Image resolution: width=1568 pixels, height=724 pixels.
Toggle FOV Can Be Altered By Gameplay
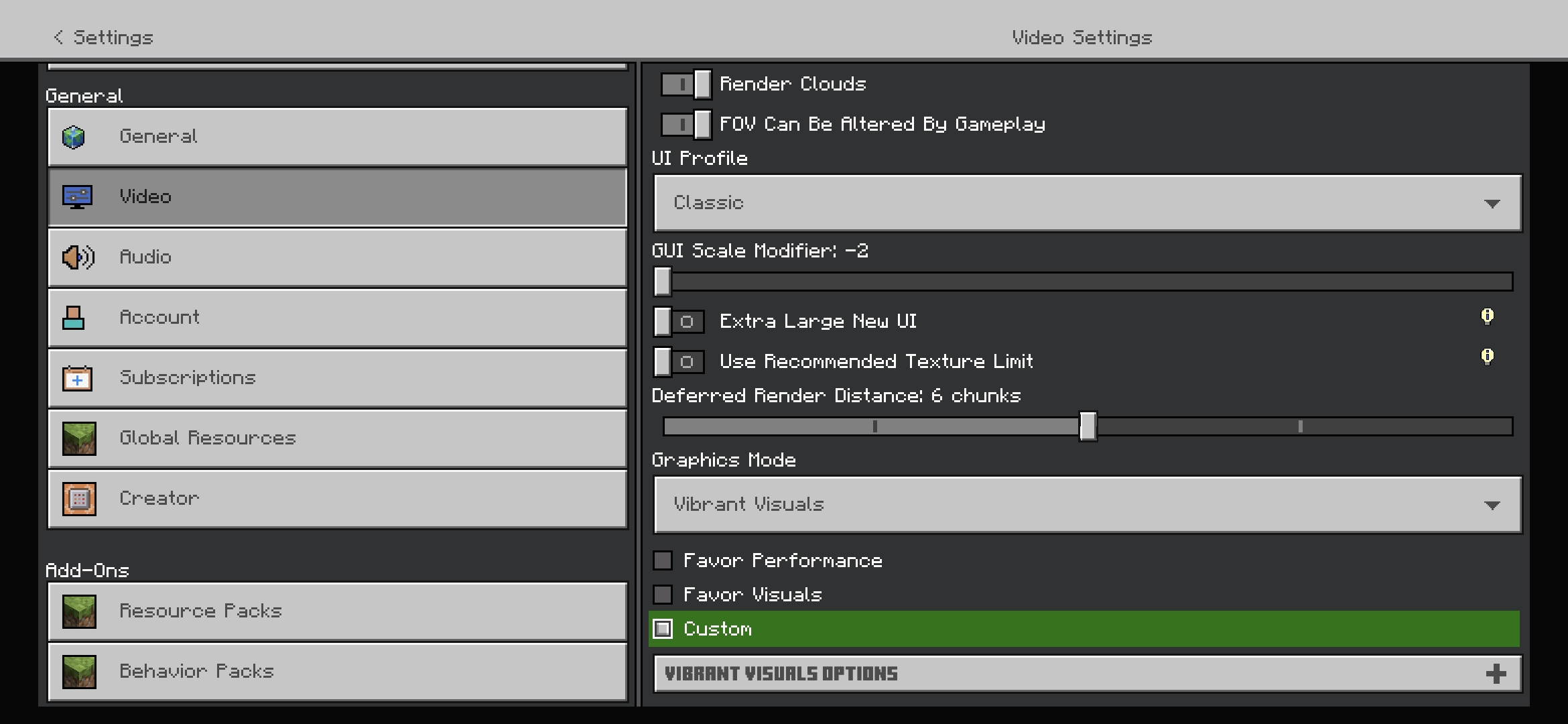tap(685, 125)
